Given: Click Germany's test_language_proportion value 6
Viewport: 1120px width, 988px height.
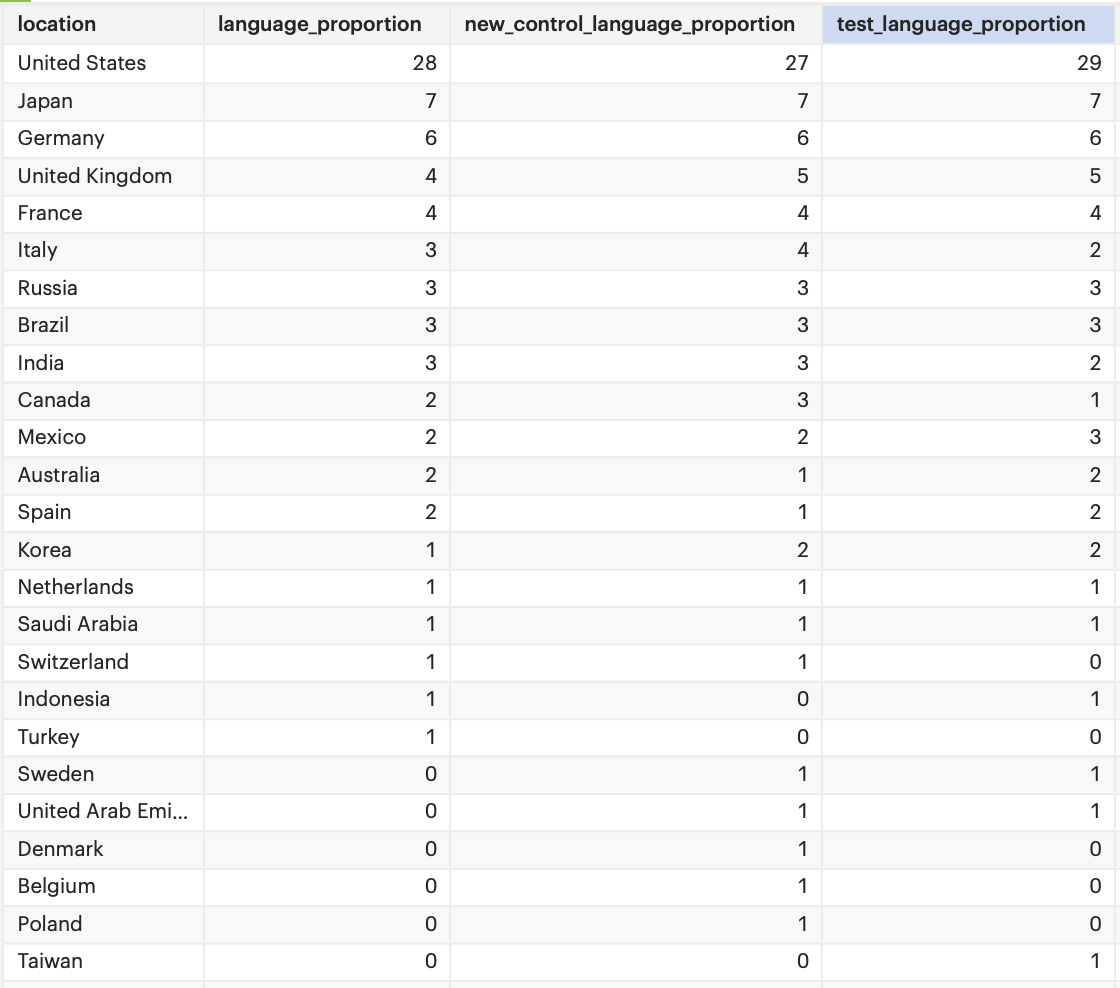Looking at the screenshot, I should tap(1096, 138).
